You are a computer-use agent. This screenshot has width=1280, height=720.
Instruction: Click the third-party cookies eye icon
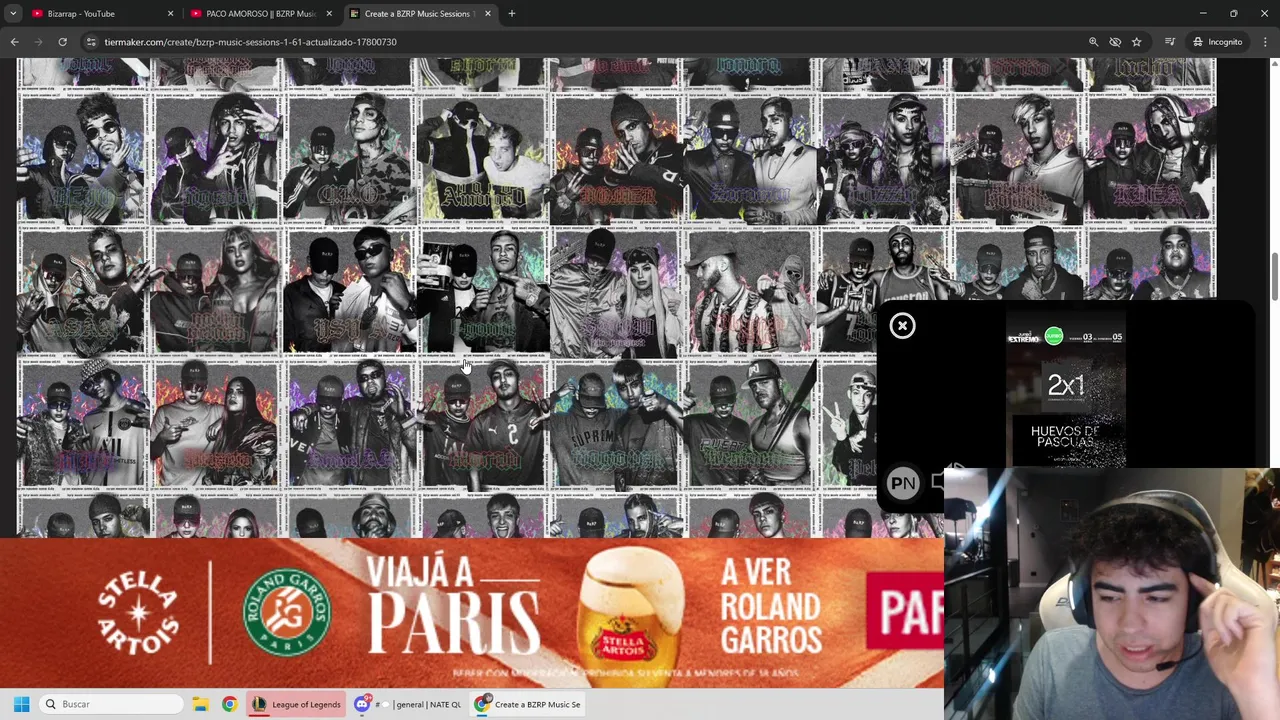1115,42
